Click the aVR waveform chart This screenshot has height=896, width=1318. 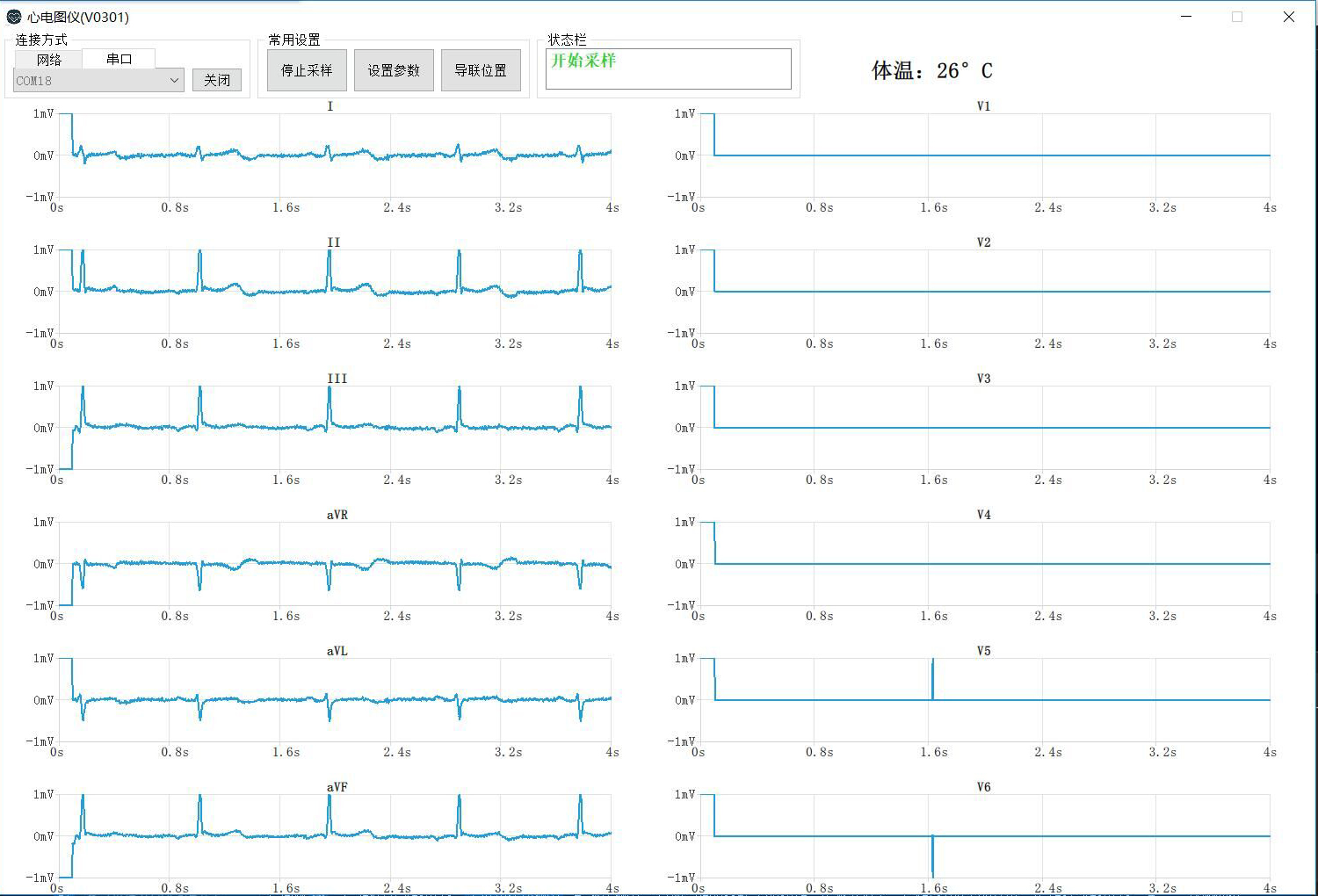pyautogui.click(x=329, y=564)
